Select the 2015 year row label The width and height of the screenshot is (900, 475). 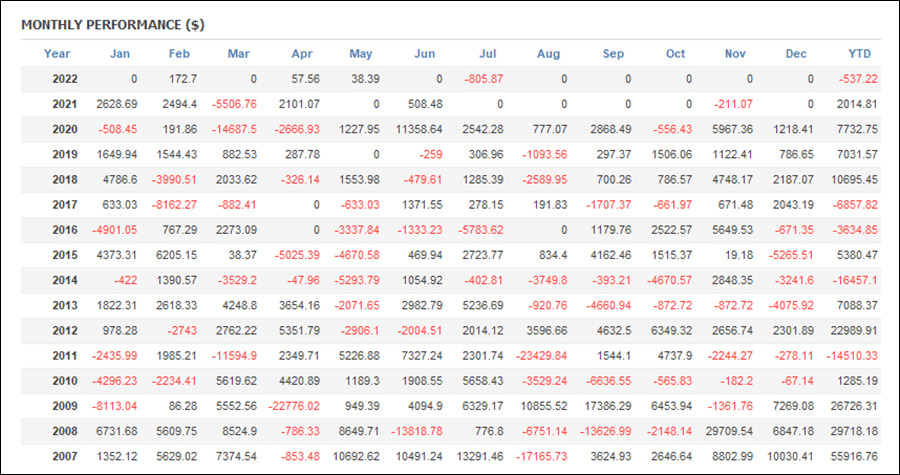click(x=65, y=255)
